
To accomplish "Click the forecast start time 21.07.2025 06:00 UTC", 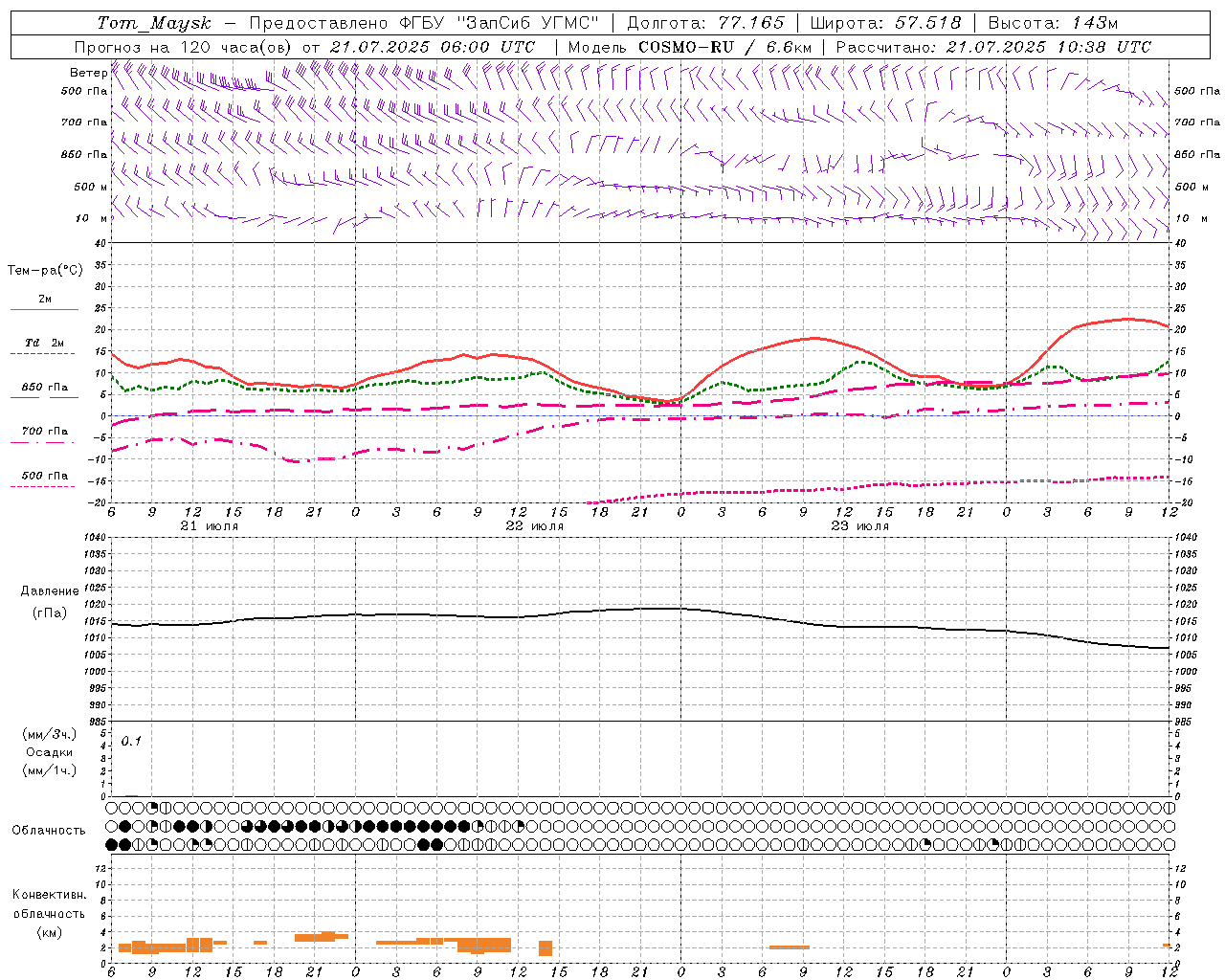I will [433, 47].
